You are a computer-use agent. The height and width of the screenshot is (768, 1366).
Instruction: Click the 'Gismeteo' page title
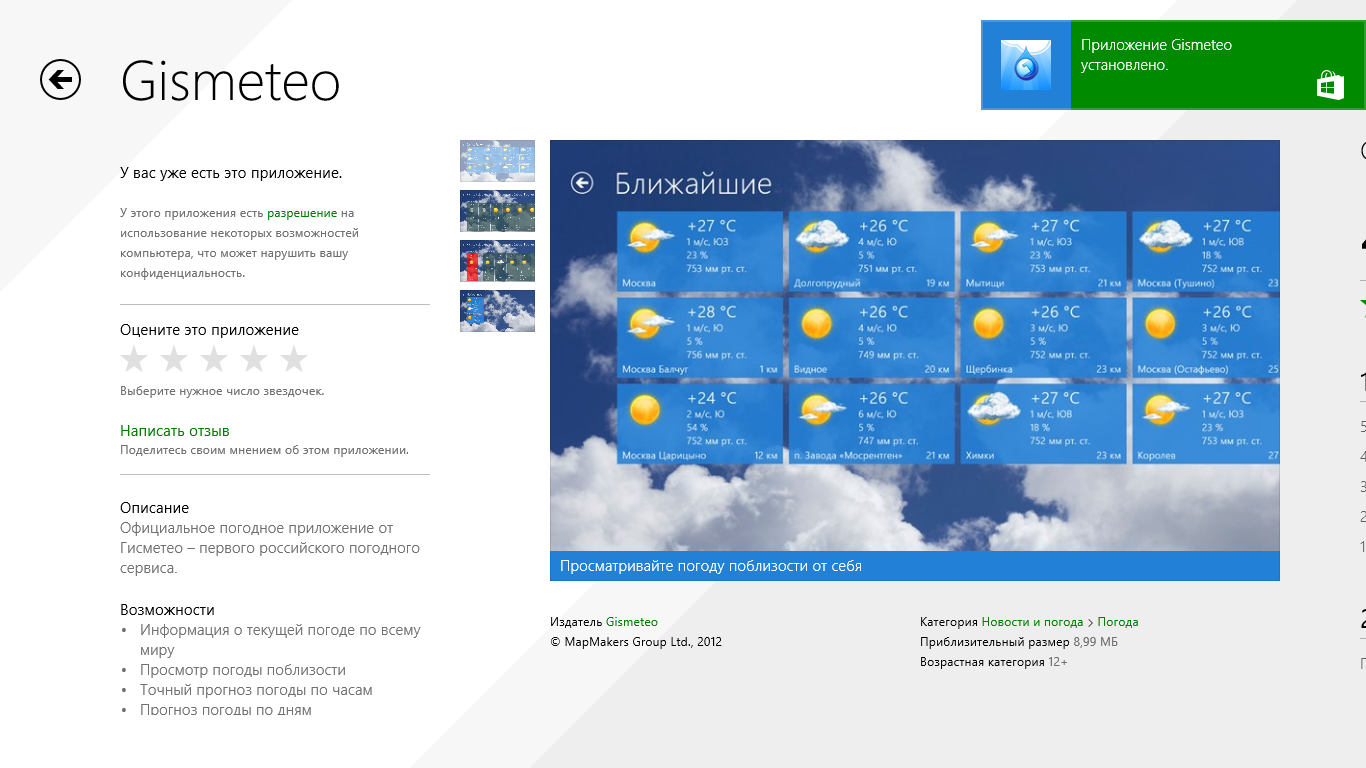click(231, 80)
